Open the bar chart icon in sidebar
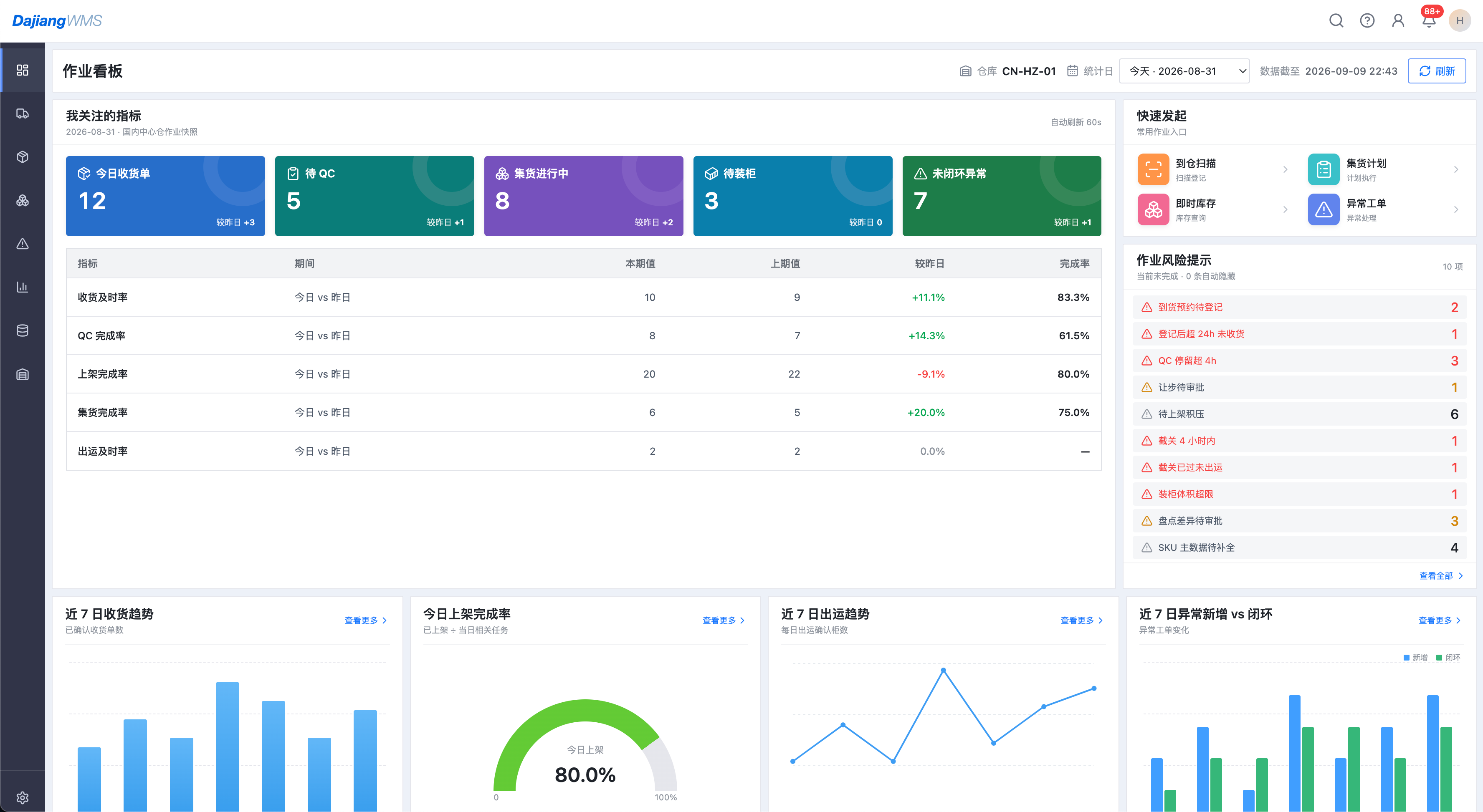Image resolution: width=1483 pixels, height=812 pixels. [x=23, y=287]
